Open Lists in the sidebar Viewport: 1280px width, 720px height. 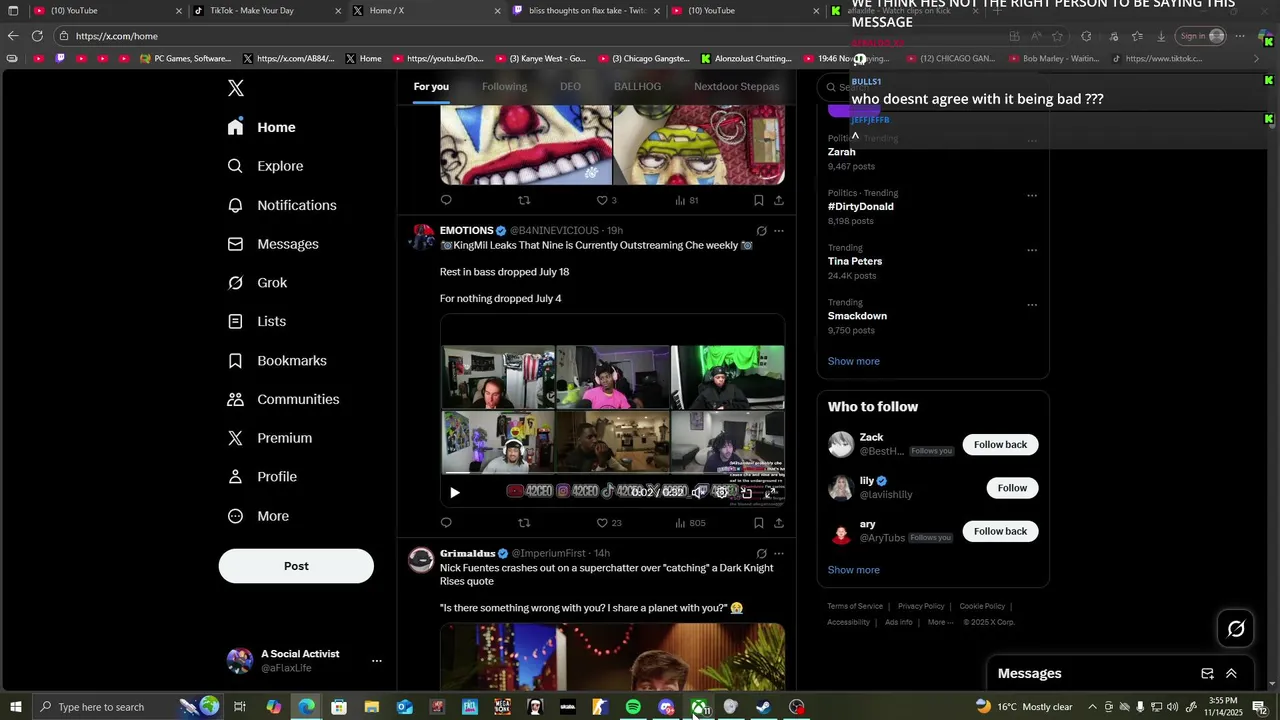(x=257, y=321)
